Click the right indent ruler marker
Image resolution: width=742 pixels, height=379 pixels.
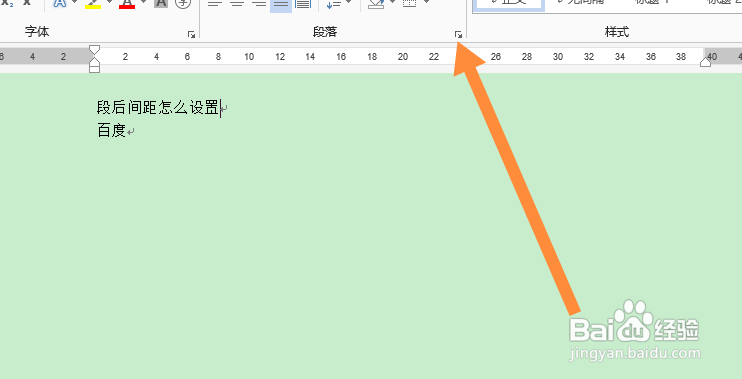[705, 62]
